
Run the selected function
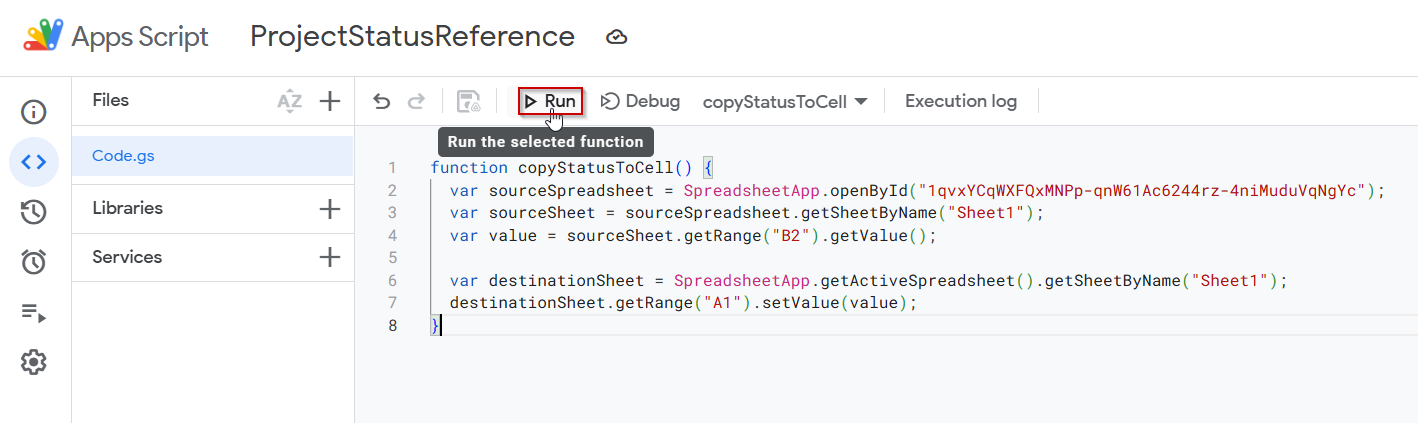click(550, 101)
